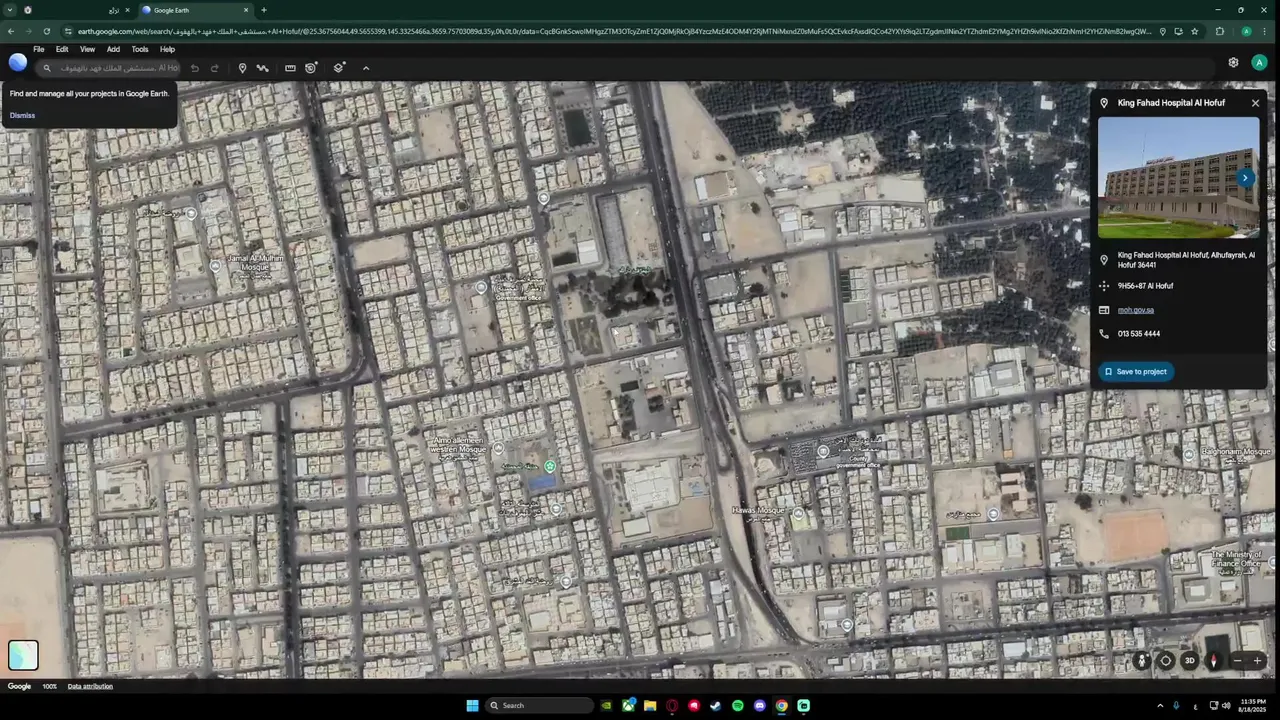Collapse the toolbar with up chevron
Screen dimensions: 1280x720
366,68
